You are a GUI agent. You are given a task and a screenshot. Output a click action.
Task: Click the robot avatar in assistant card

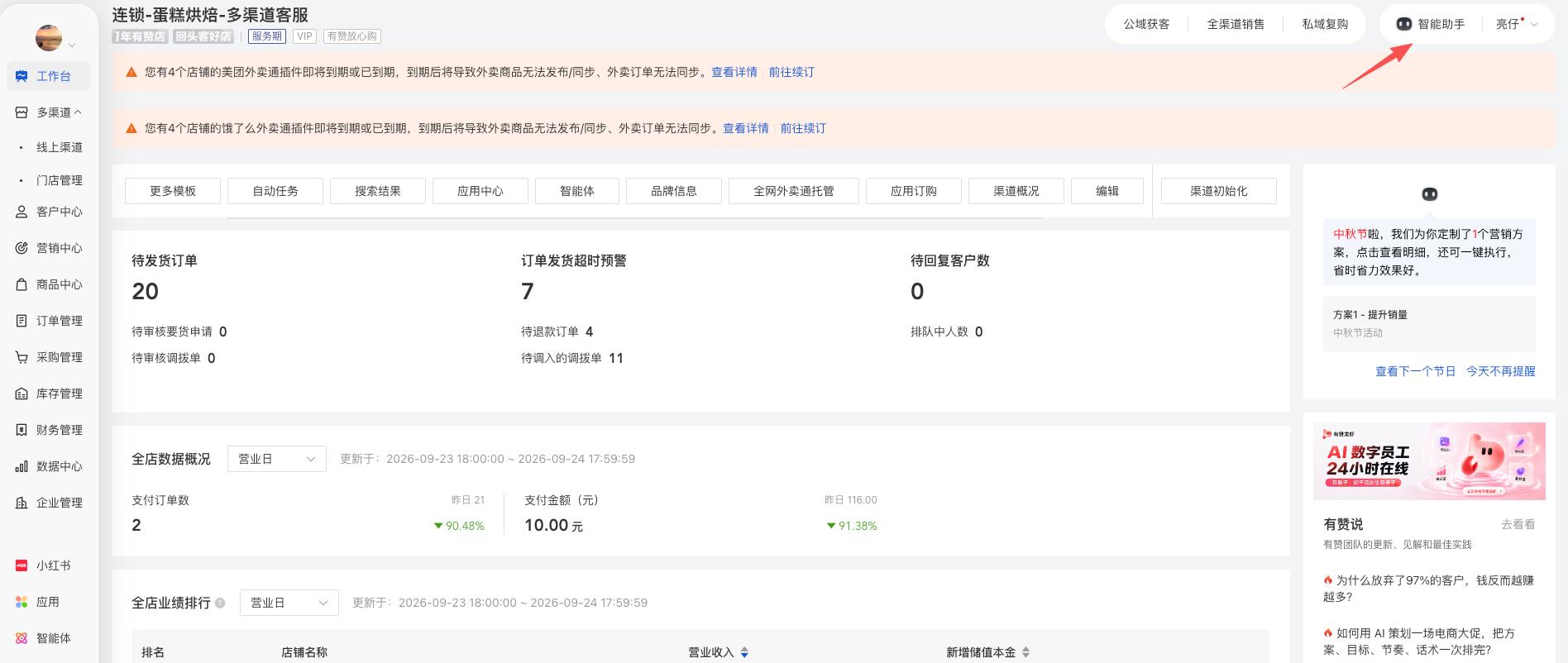point(1429,194)
